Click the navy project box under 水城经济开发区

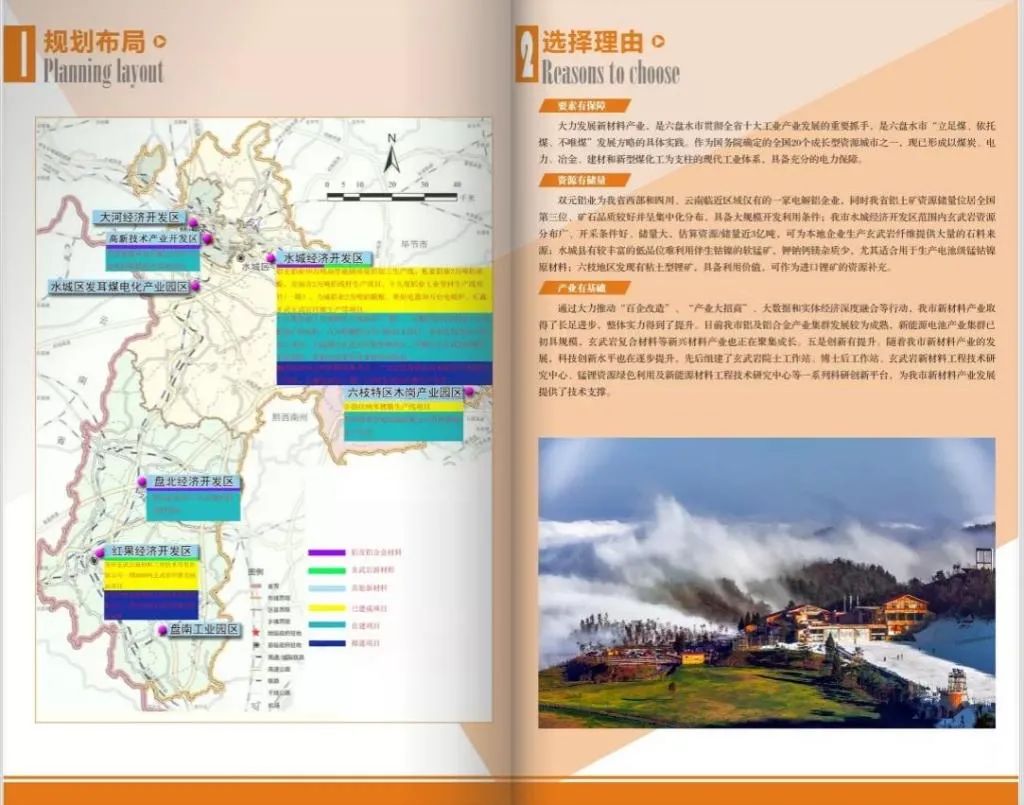pyautogui.click(x=384, y=373)
